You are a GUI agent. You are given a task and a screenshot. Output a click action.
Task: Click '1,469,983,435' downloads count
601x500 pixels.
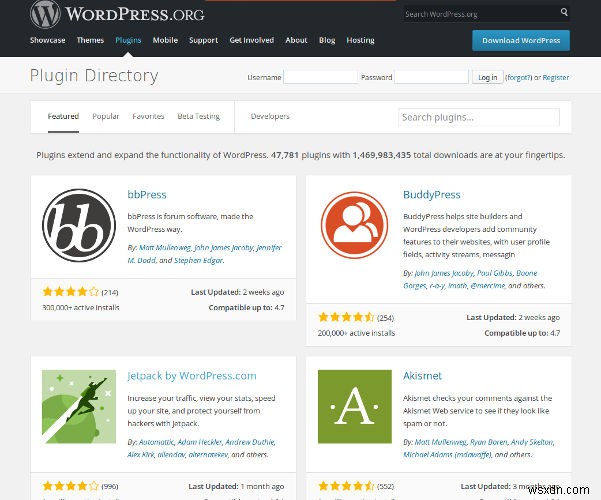tap(381, 155)
